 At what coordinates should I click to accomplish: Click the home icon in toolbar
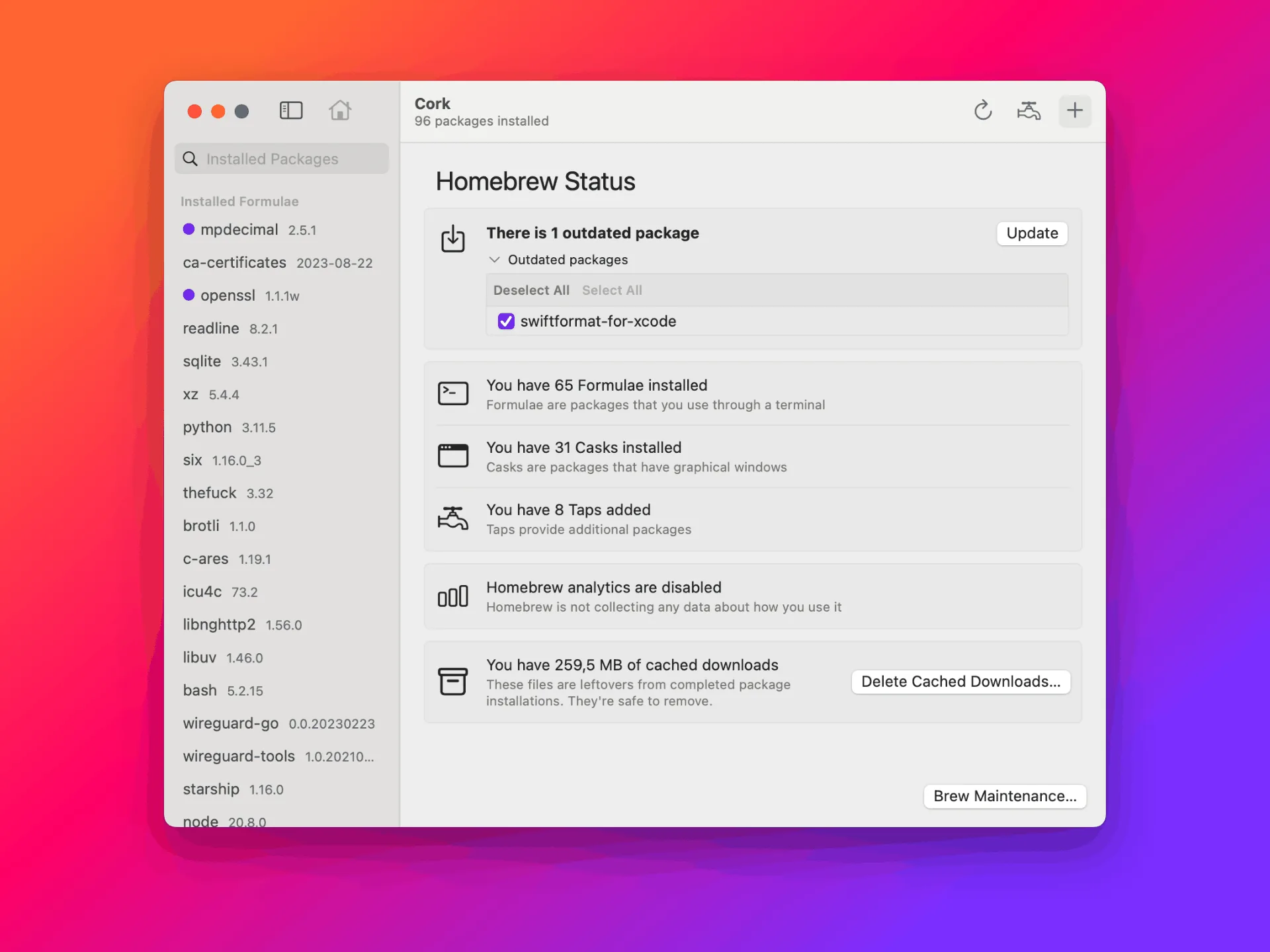tap(340, 110)
